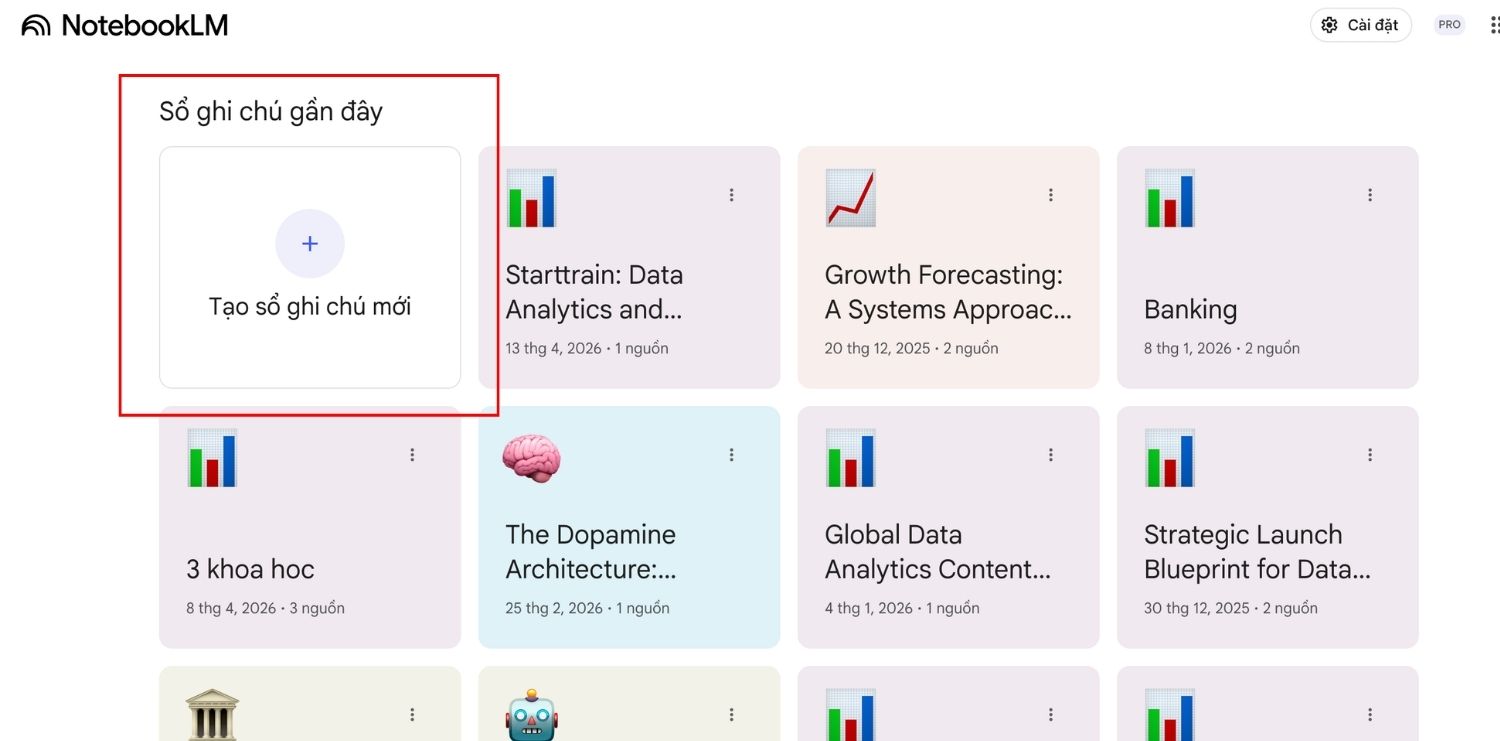The height and width of the screenshot is (741, 1500).
Task: Open the Cài đặt settings button
Action: (1360, 26)
